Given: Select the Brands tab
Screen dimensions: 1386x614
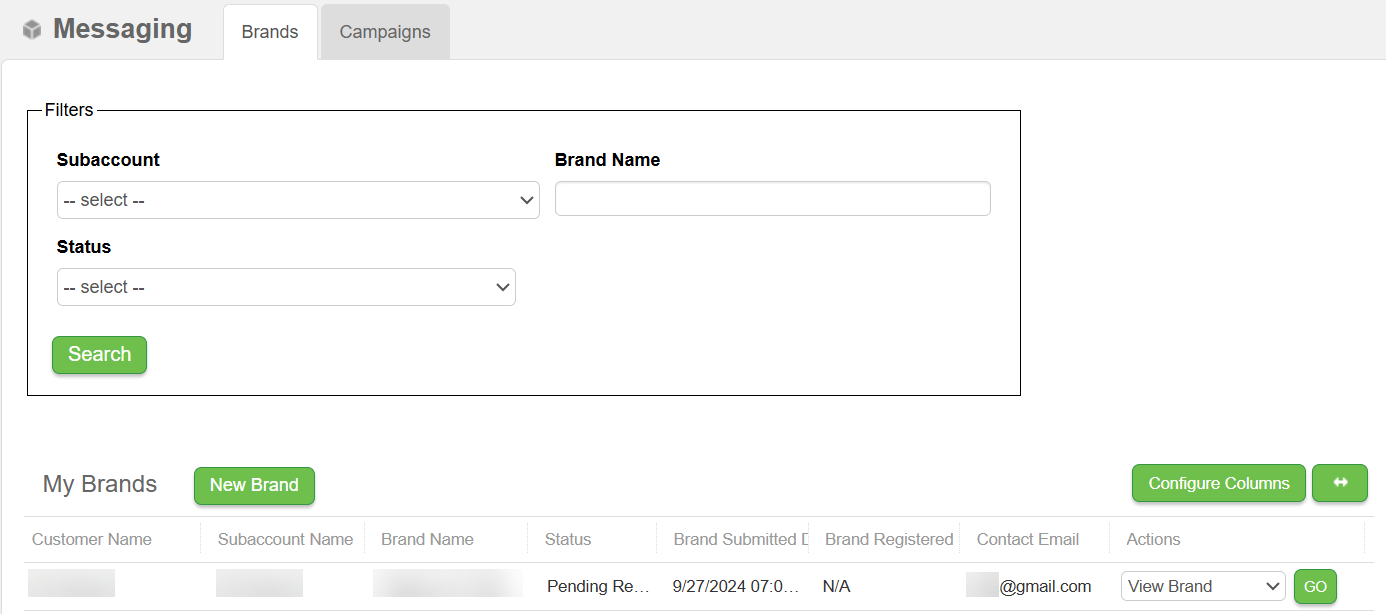Looking at the screenshot, I should point(270,32).
